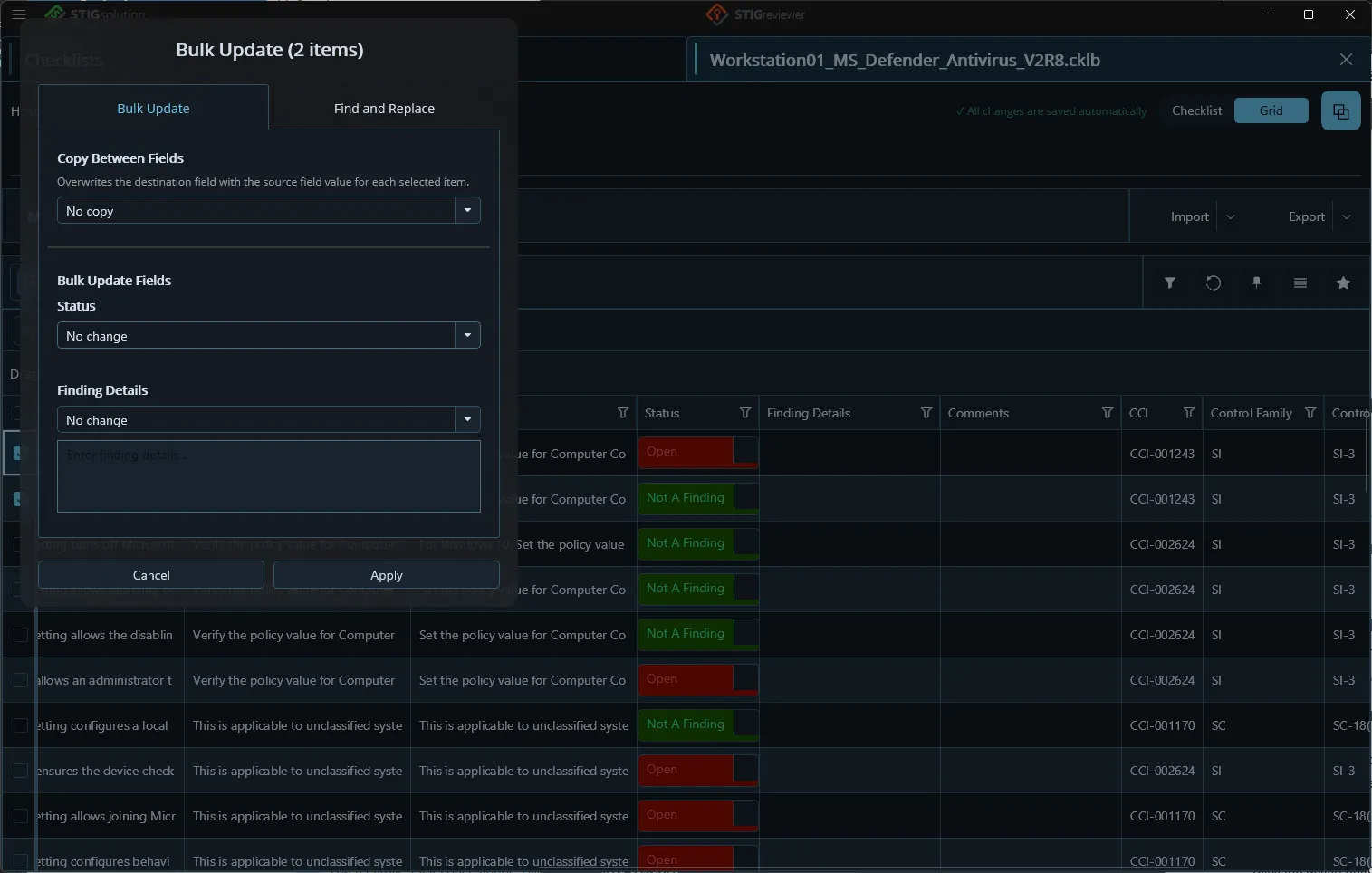Tick the checkbox for 'etting allows the disablin' row
This screenshot has height=873, width=1372.
21,635
